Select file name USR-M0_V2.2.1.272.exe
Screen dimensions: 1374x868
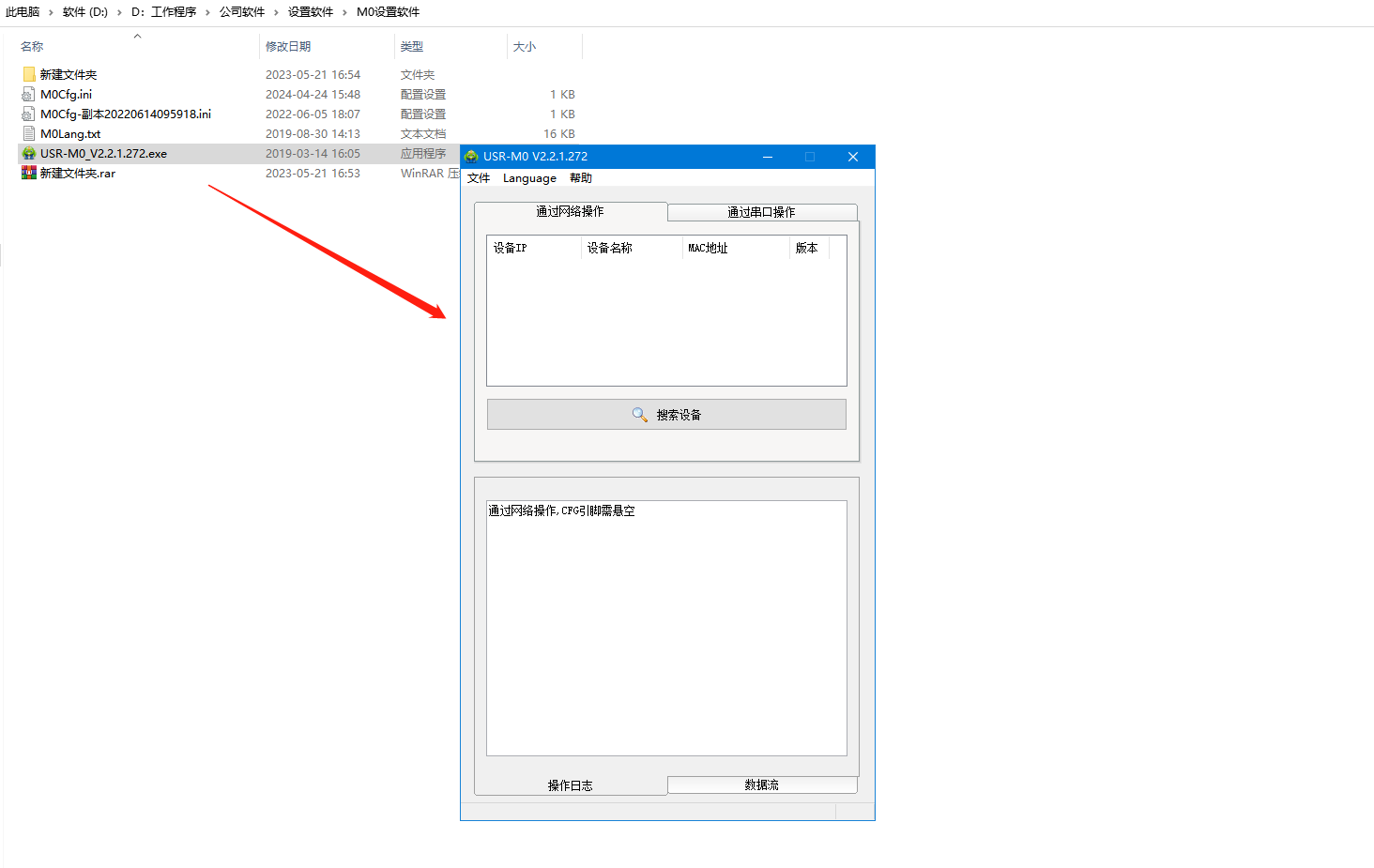click(103, 153)
